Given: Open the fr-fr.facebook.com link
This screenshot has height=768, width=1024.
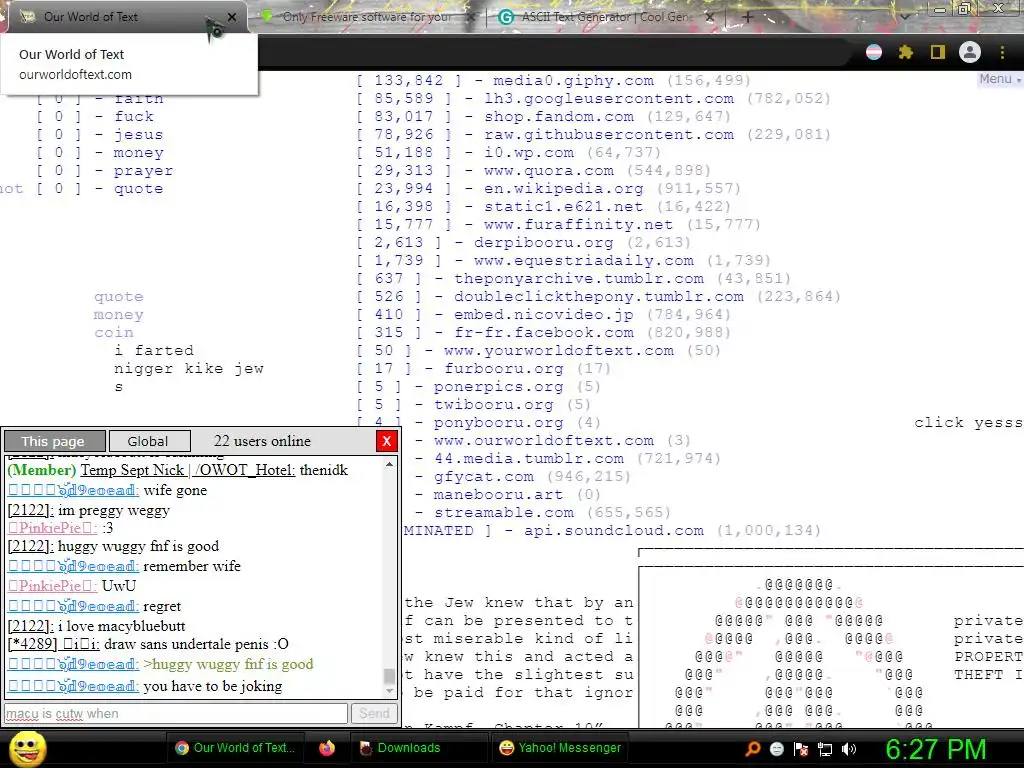Looking at the screenshot, I should 543,332.
